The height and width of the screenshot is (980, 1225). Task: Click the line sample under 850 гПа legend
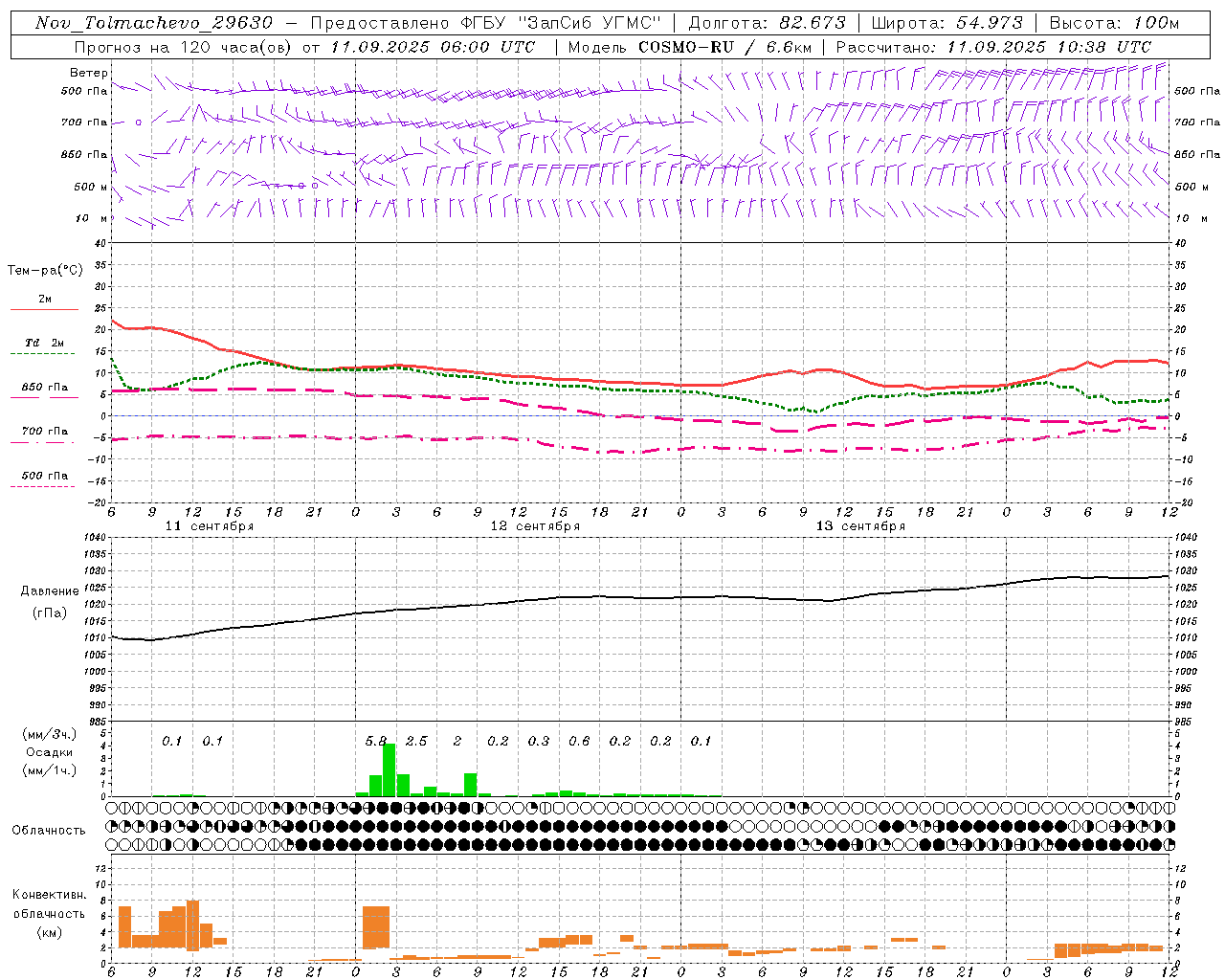pos(44,398)
